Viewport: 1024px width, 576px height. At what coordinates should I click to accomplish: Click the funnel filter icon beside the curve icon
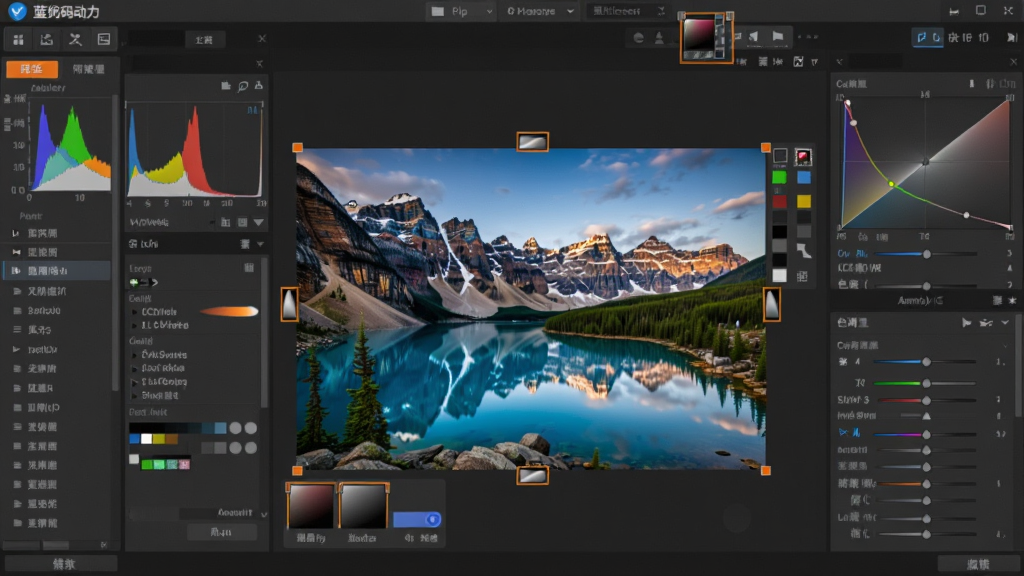pos(814,62)
